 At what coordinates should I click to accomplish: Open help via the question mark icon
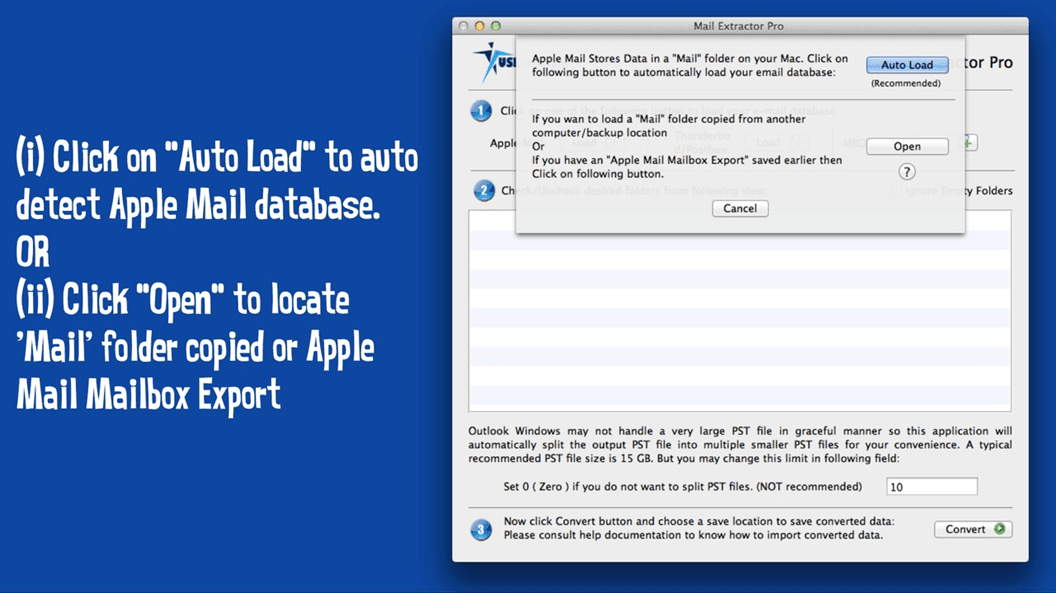906,172
